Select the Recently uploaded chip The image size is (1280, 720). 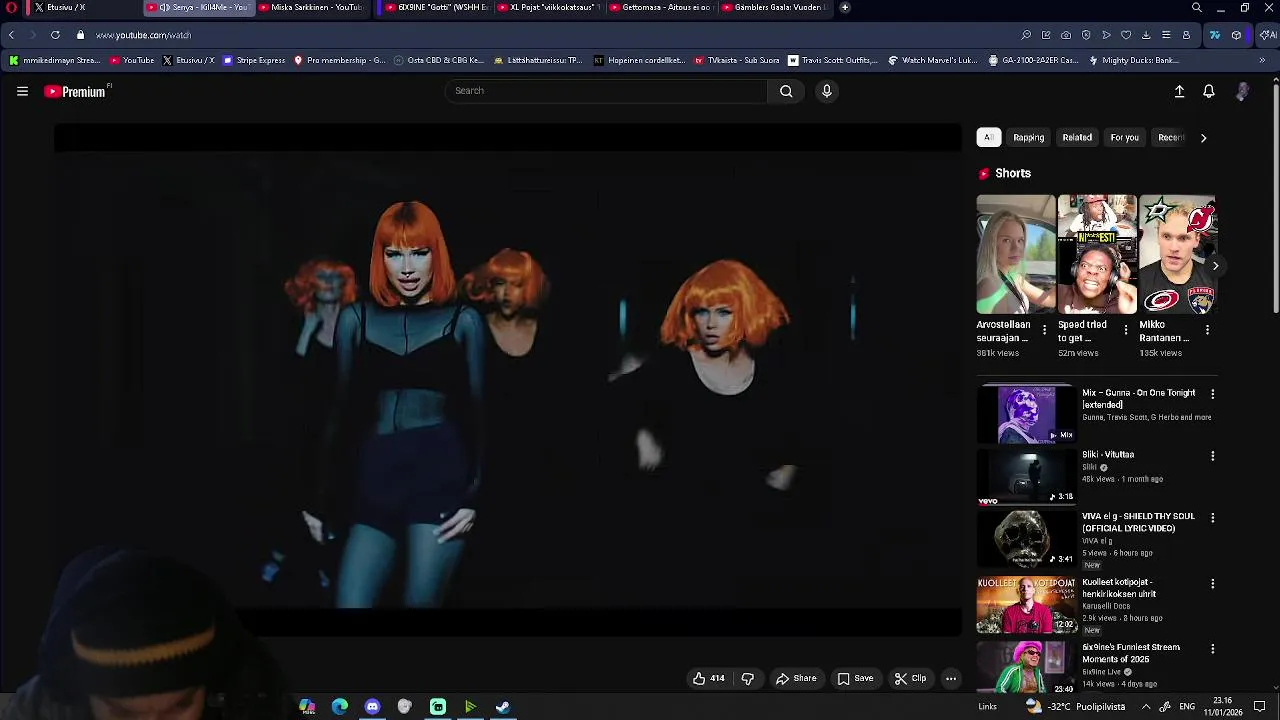click(1170, 137)
